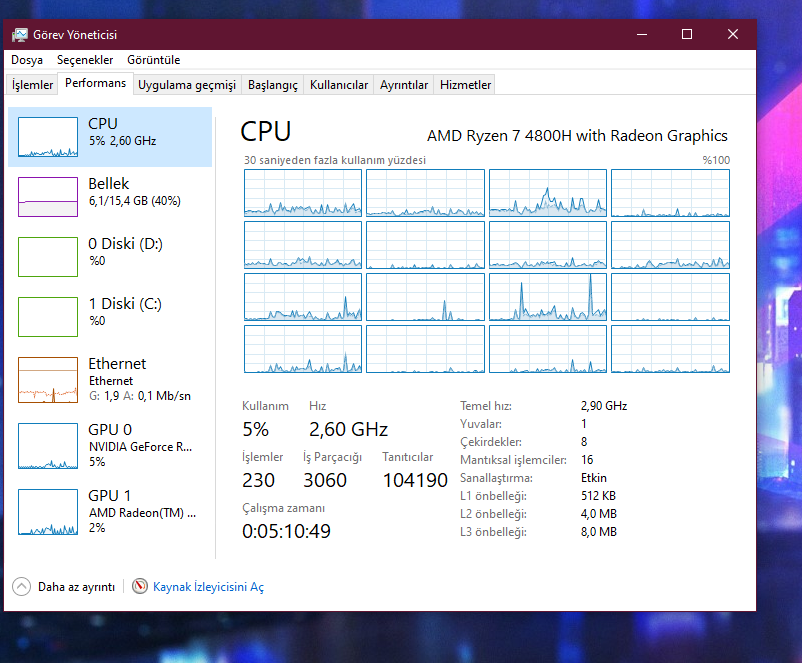
Task: Open the Dosya menu
Action: click(x=27, y=60)
